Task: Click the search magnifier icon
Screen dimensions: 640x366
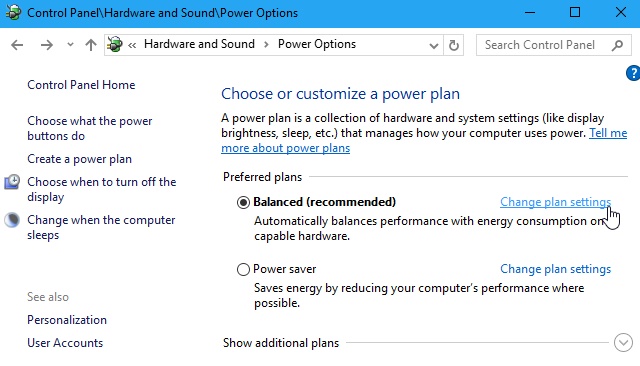Action: 617,45
